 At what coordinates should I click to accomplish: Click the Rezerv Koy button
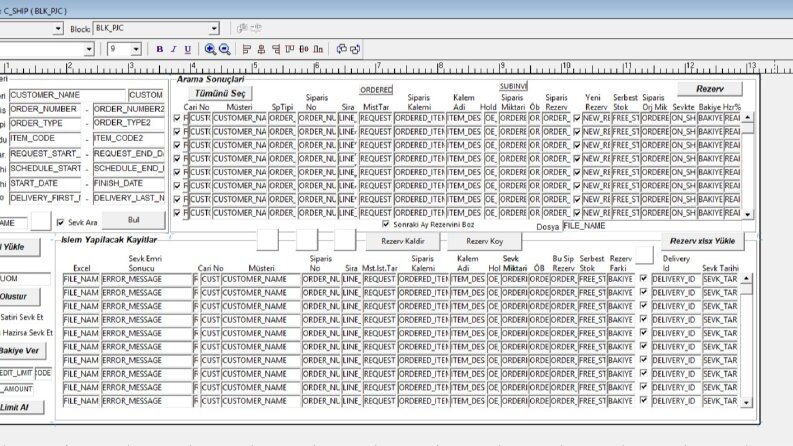(x=484, y=241)
